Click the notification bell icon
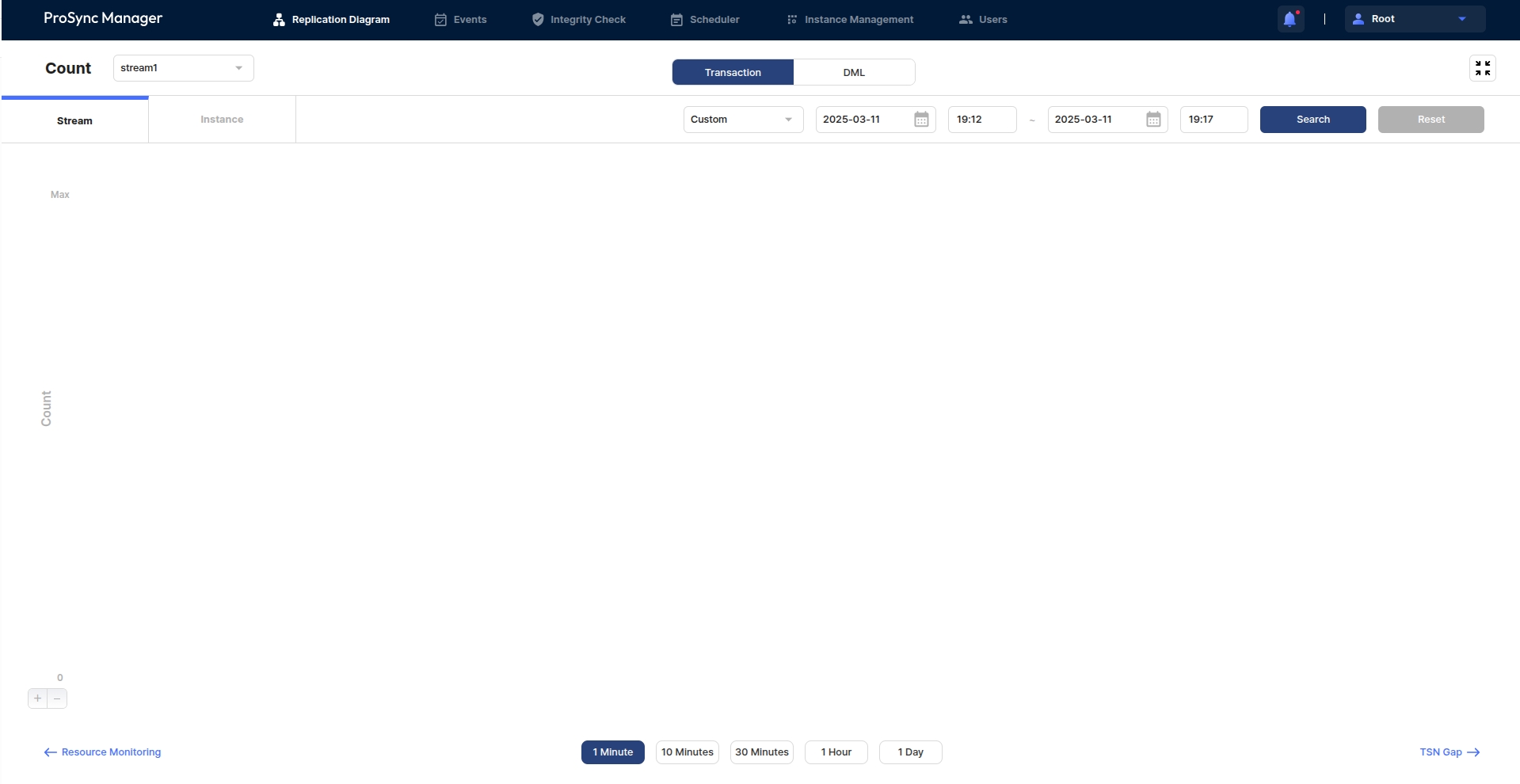 pos(1290,19)
